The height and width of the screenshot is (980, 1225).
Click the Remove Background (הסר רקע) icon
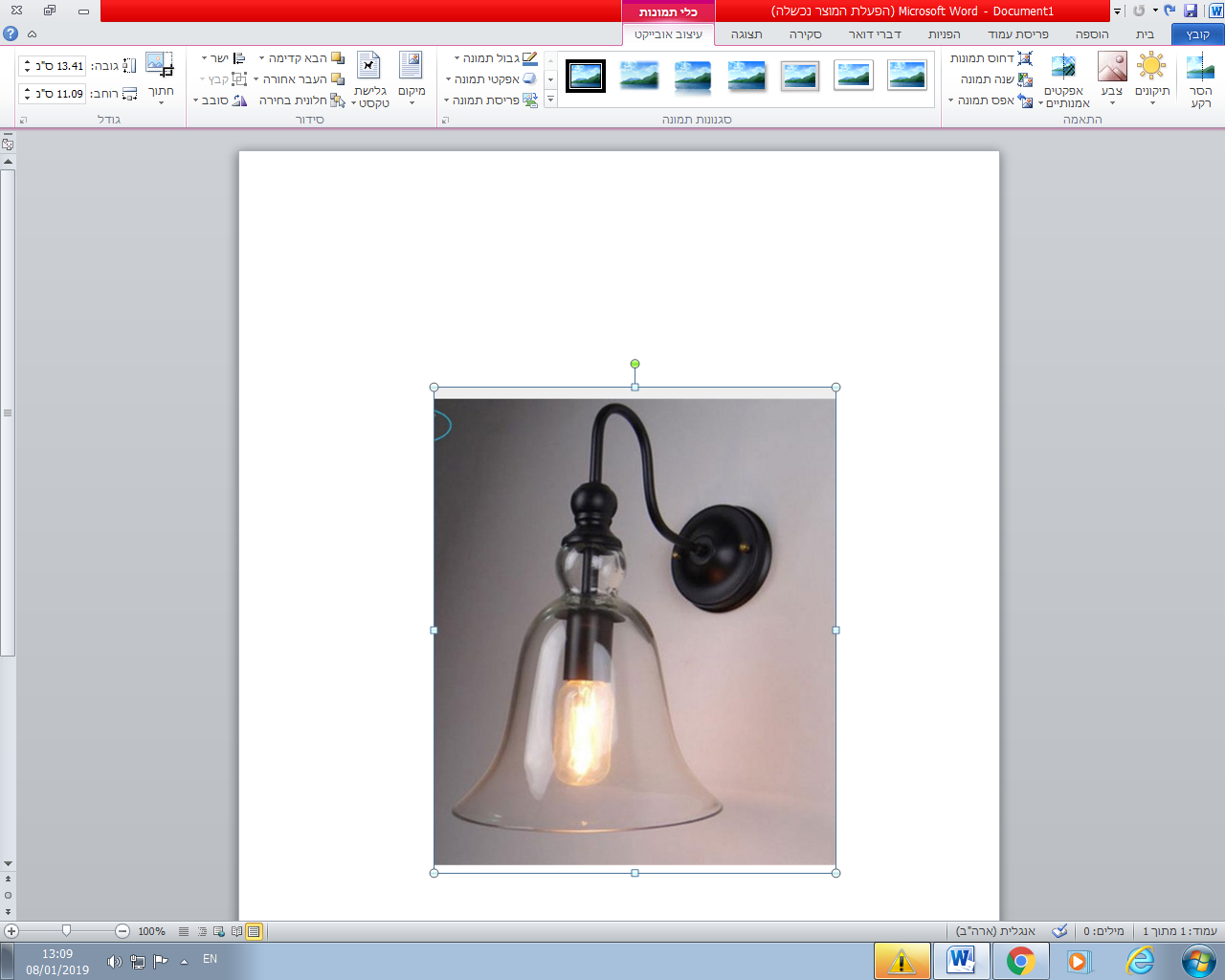point(1200,67)
